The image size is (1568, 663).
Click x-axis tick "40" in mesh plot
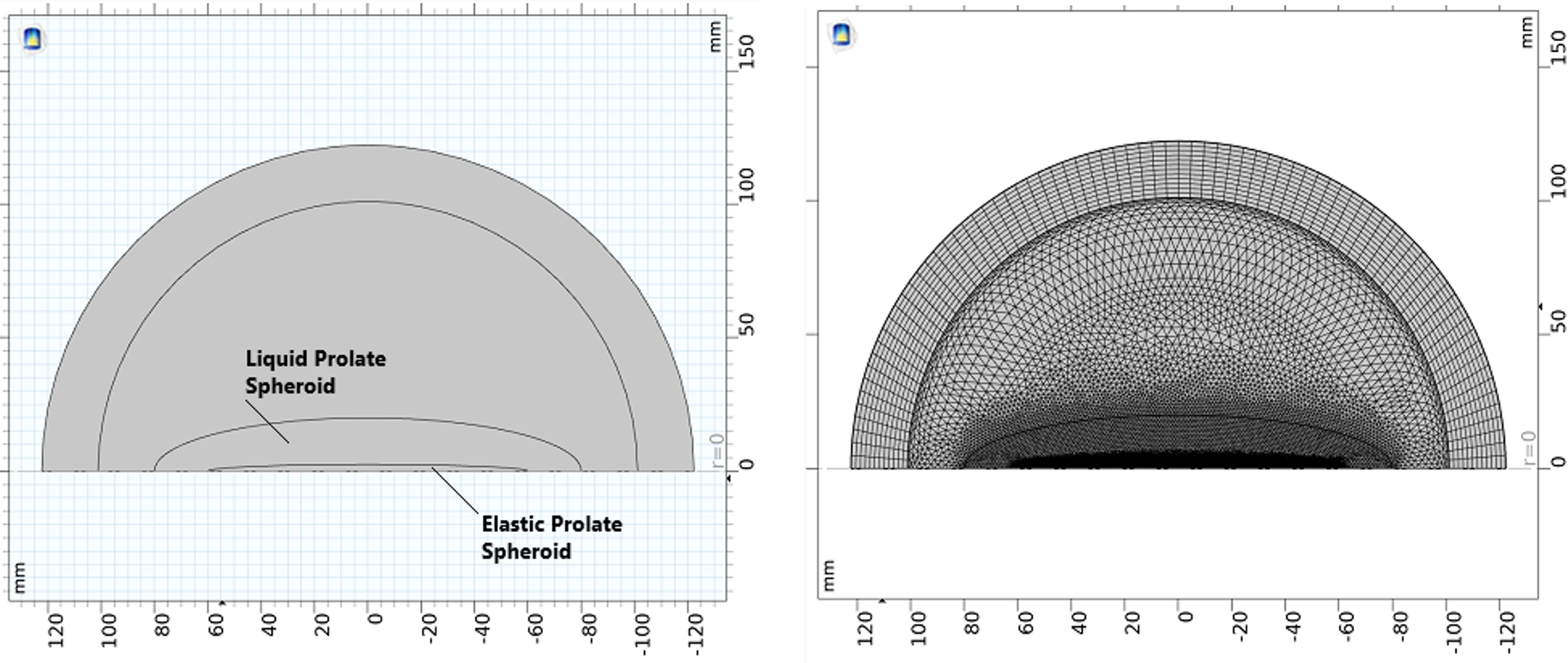[x=1079, y=623]
